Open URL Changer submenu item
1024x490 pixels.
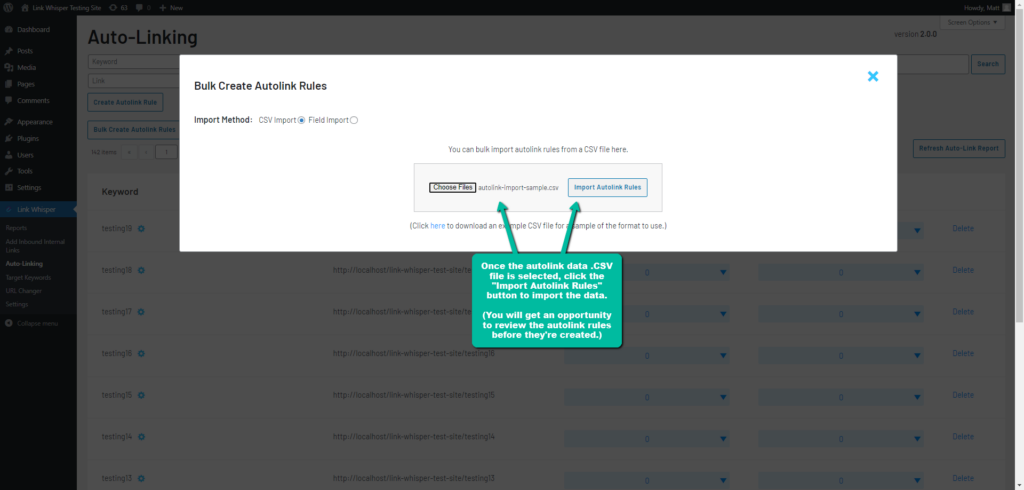(x=24, y=291)
